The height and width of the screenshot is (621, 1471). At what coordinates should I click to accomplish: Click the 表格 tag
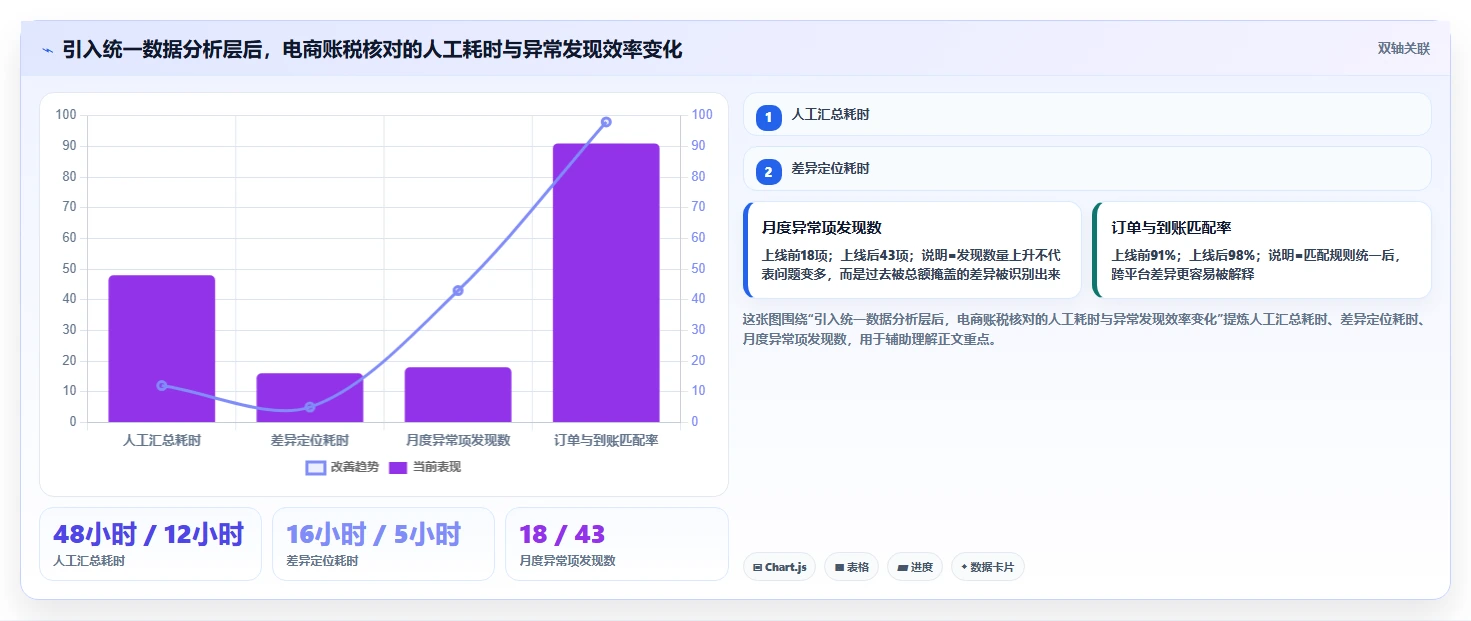point(851,567)
